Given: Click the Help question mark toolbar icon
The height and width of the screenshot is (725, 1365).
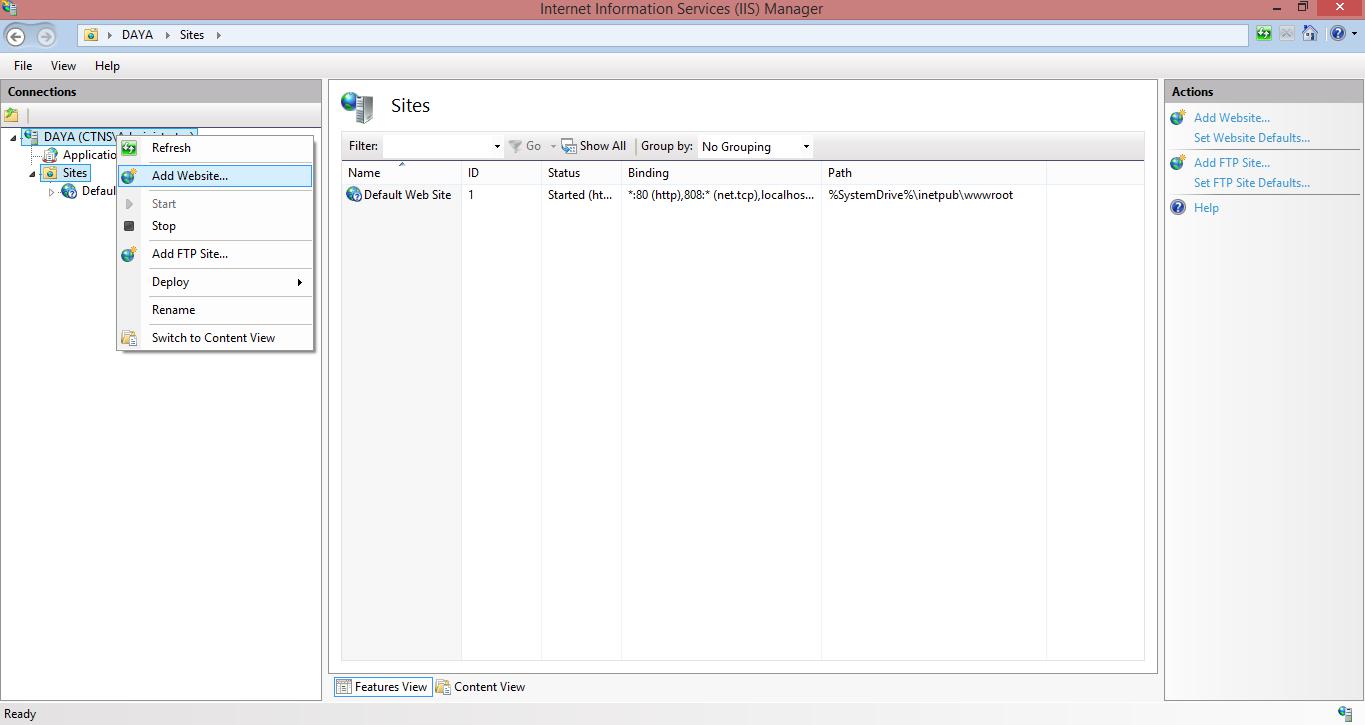Looking at the screenshot, I should pyautogui.click(x=1337, y=34).
